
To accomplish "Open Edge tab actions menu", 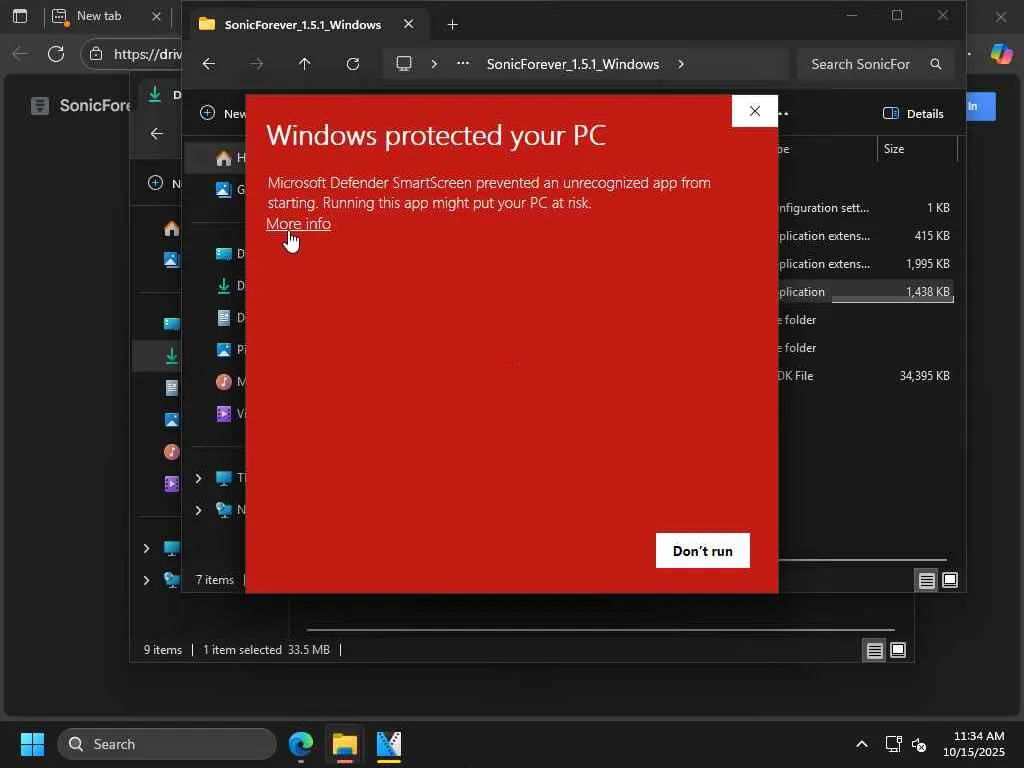I will tap(20, 16).
